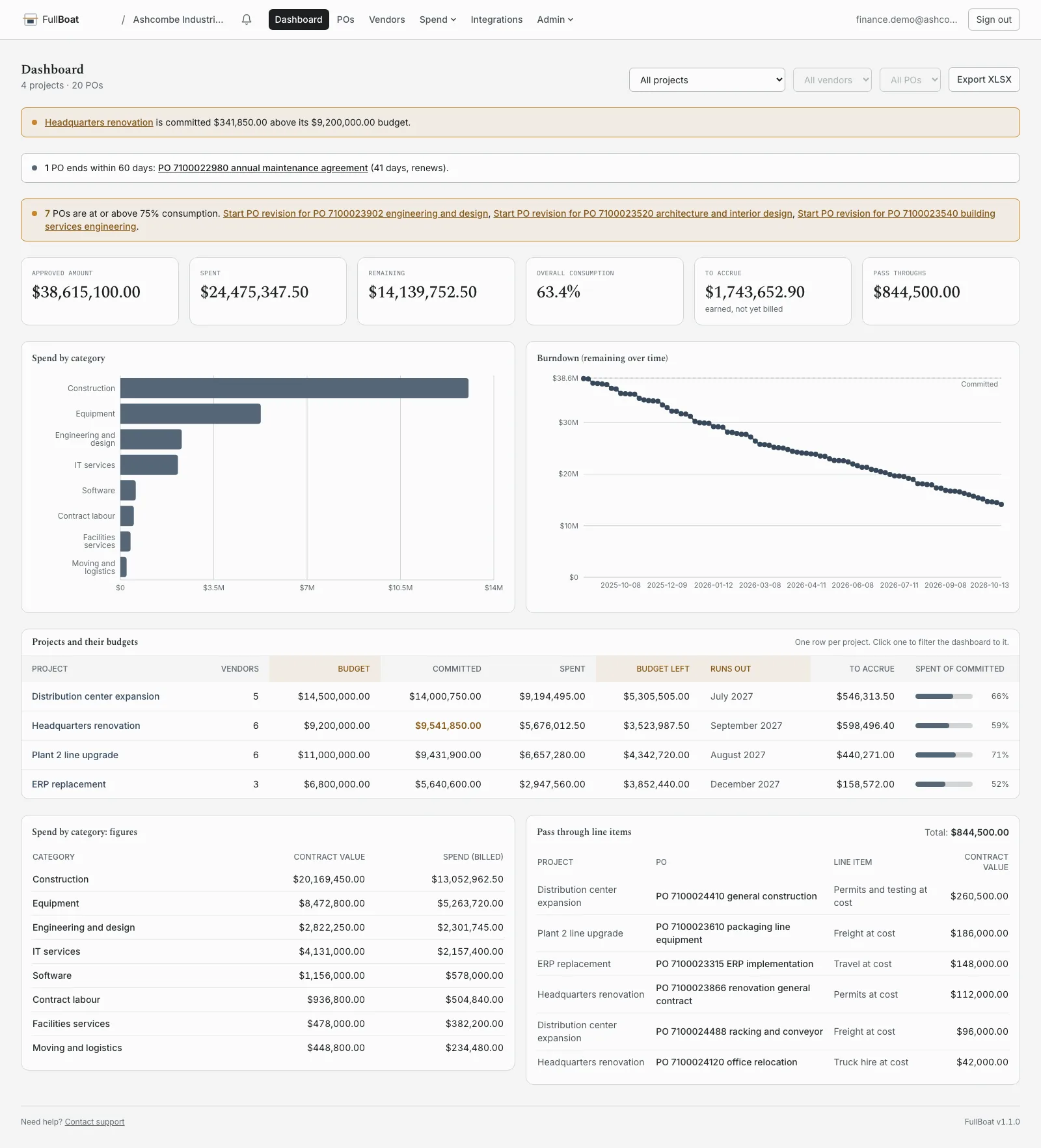The height and width of the screenshot is (1148, 1041).
Task: Click the Distribution center 66% progress bar
Action: [944, 696]
